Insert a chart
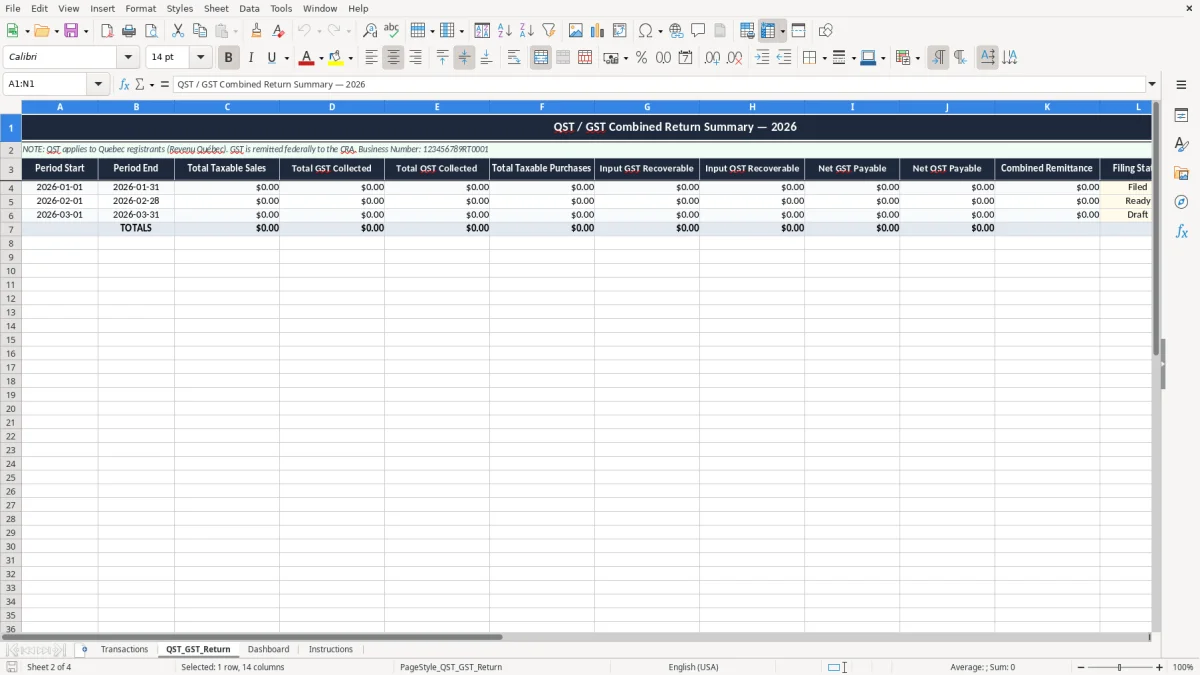Image resolution: width=1200 pixels, height=675 pixels. tap(598, 31)
